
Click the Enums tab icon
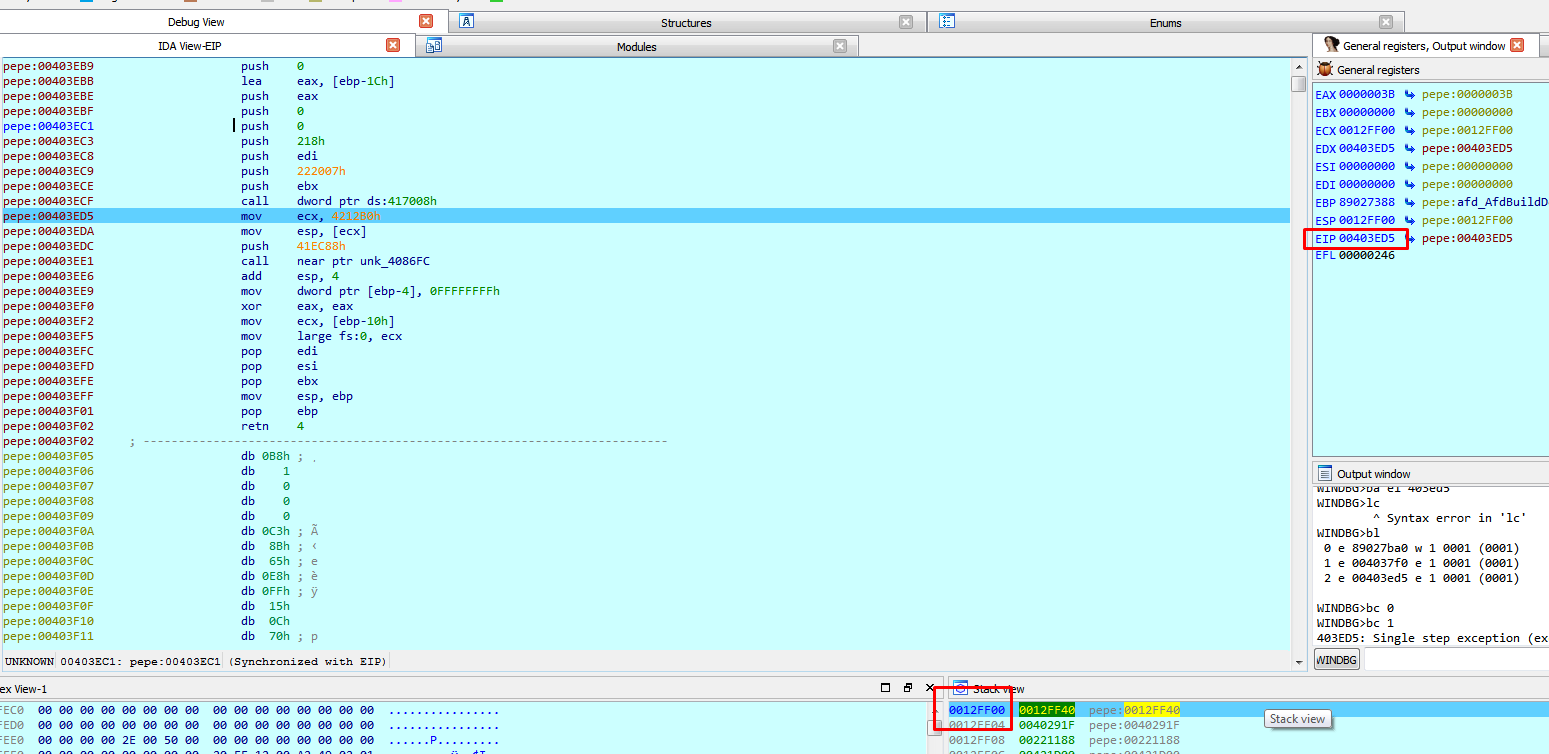(x=947, y=22)
